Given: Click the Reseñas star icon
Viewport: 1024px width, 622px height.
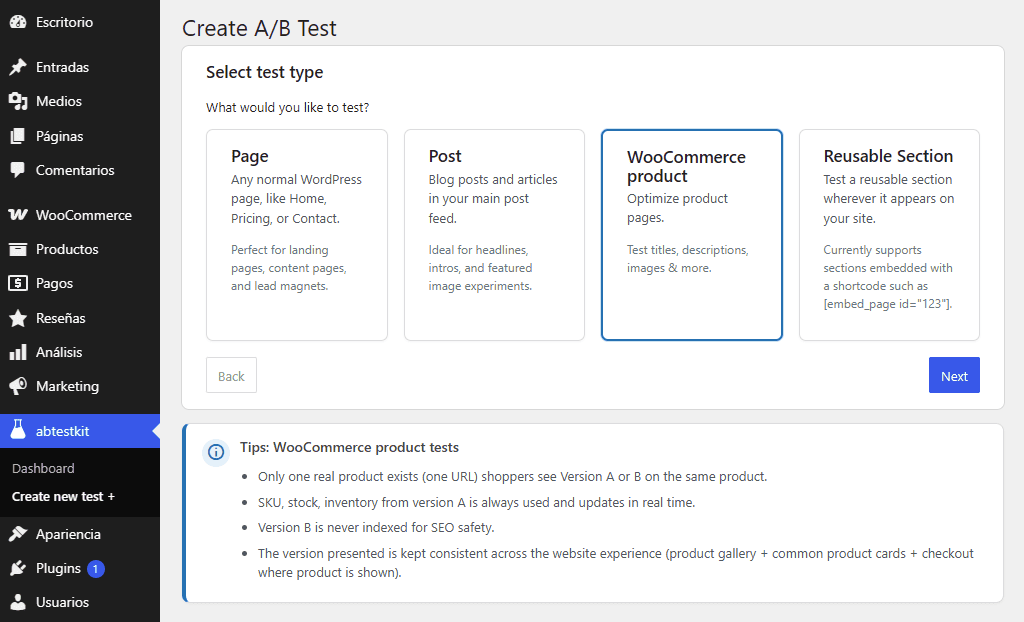Looking at the screenshot, I should pyautogui.click(x=18, y=318).
